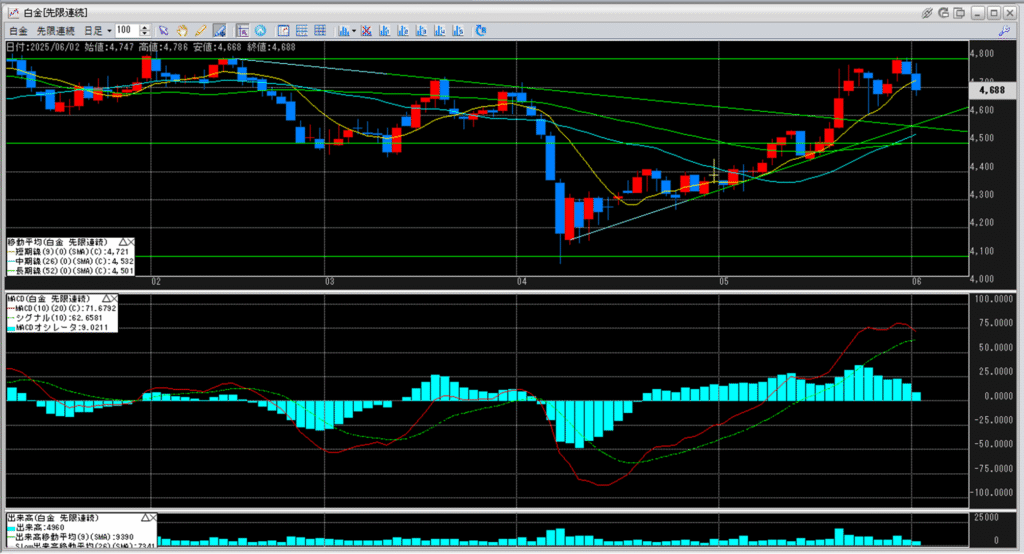Collapse the MACD legend with triangle
Viewport: 1024px width, 554px height.
(105, 299)
